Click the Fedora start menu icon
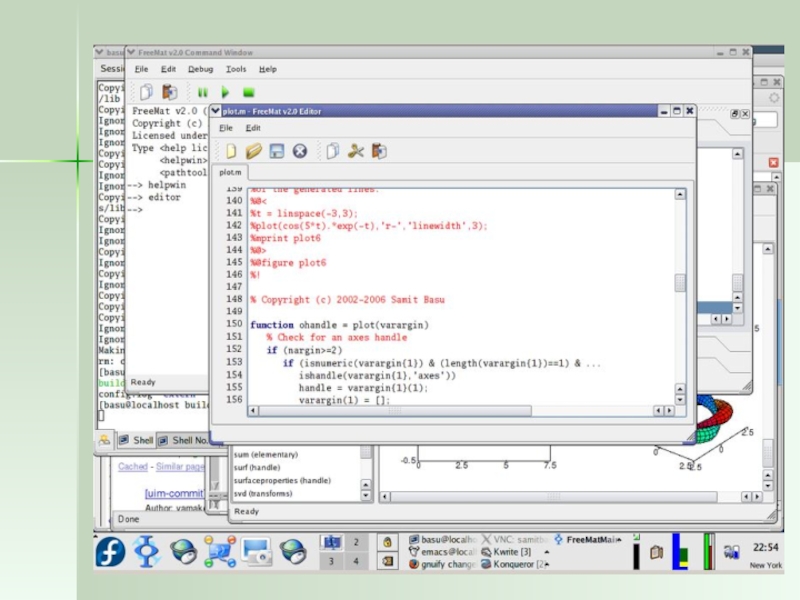This screenshot has height=600, width=800. coord(110,551)
